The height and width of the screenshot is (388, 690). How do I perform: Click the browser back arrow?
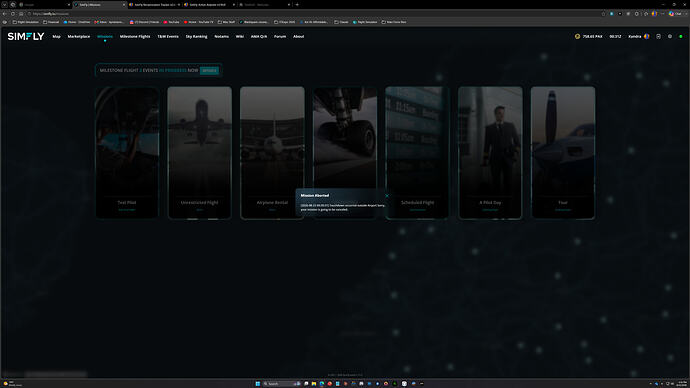[4, 14]
